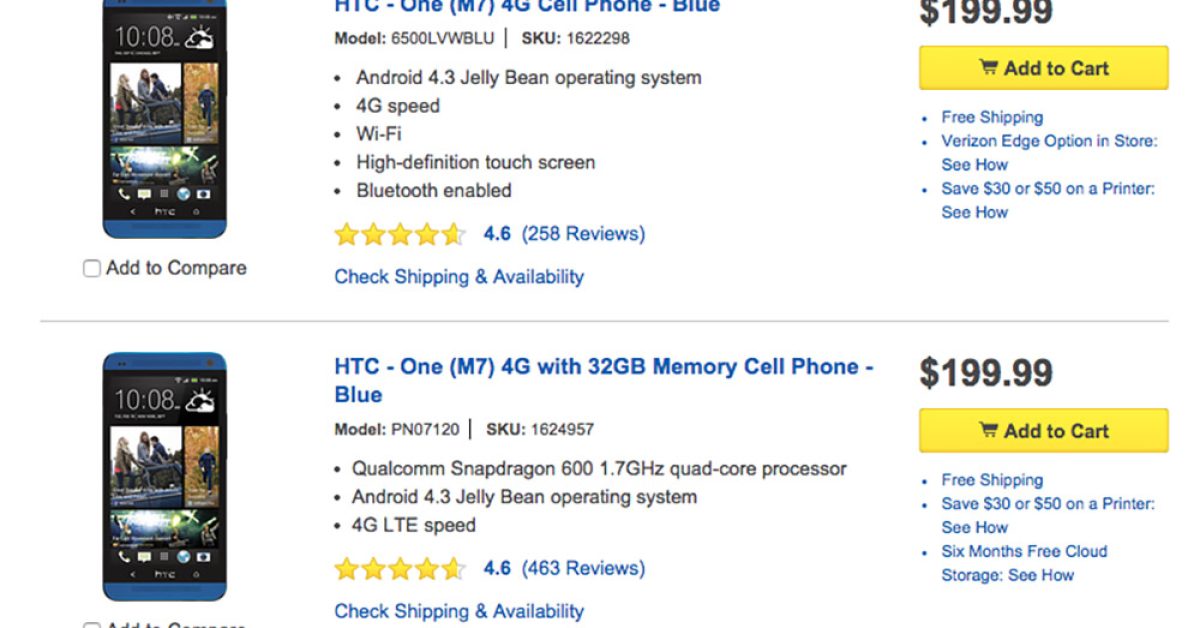Image resolution: width=1200 pixels, height=628 pixels.
Task: Open the Printer savings offer on the 32GB phone
Action: 1047,504
